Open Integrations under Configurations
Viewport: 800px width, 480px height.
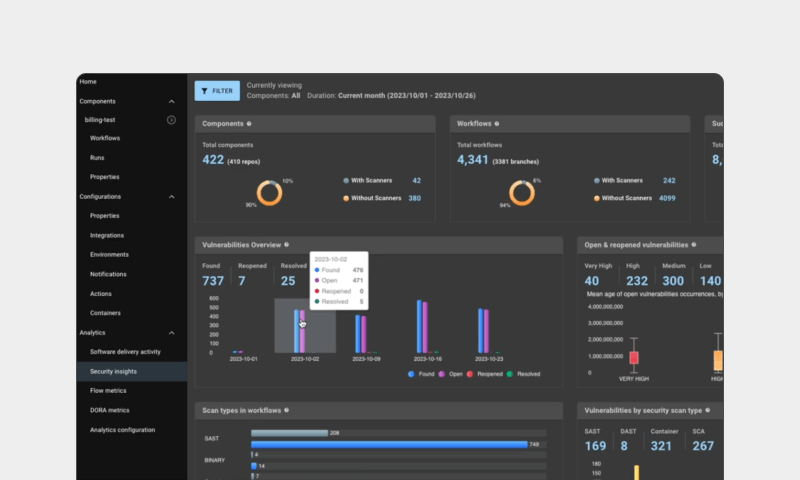coord(107,236)
